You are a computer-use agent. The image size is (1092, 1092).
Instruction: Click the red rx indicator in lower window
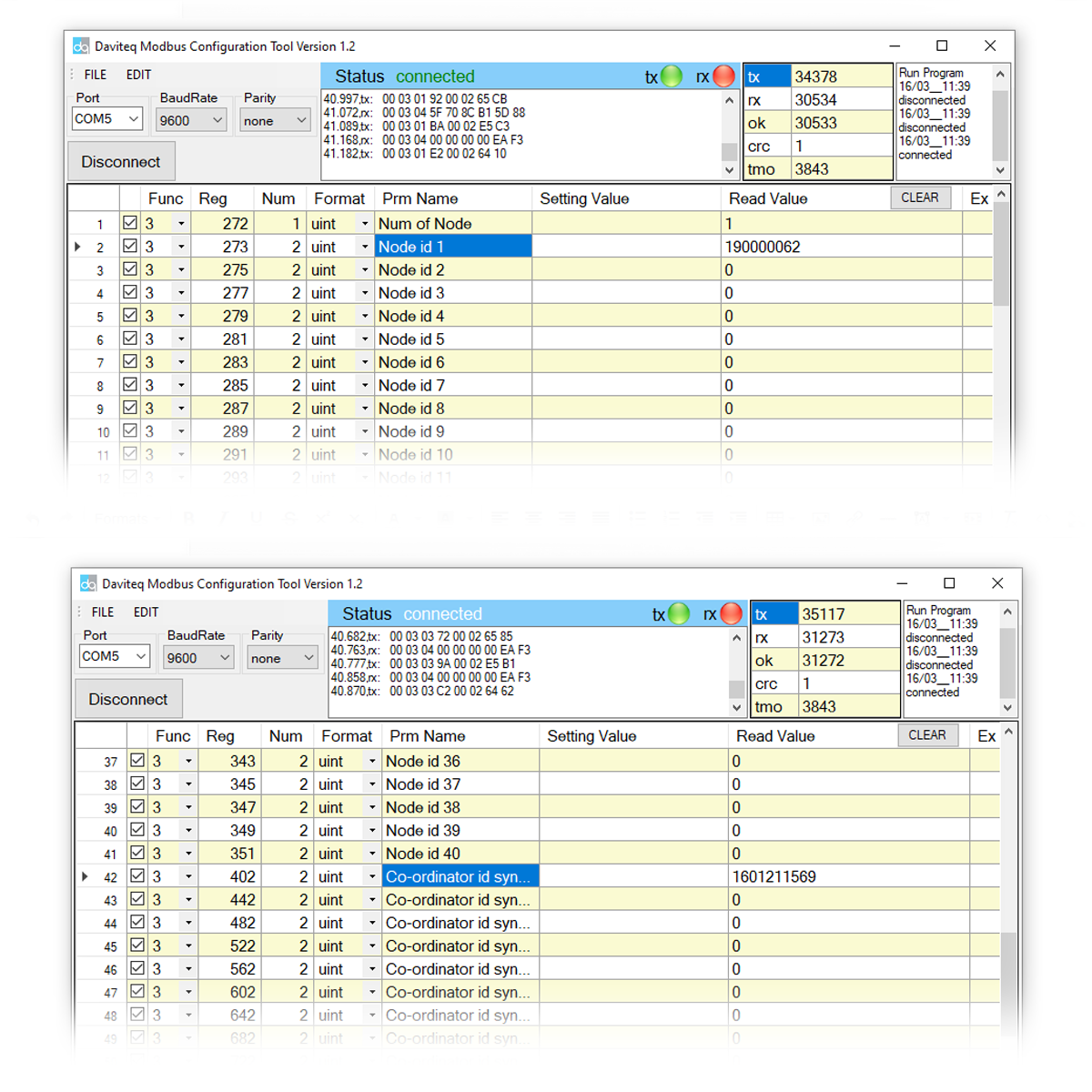pos(731,614)
